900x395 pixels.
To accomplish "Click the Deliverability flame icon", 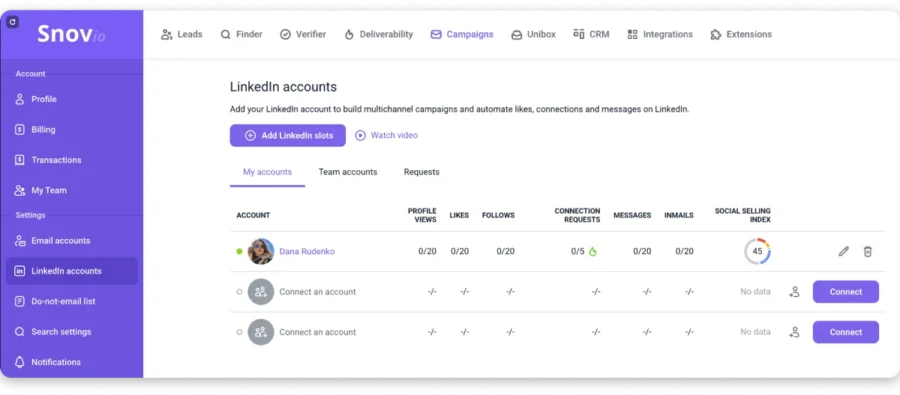I will click(x=349, y=34).
